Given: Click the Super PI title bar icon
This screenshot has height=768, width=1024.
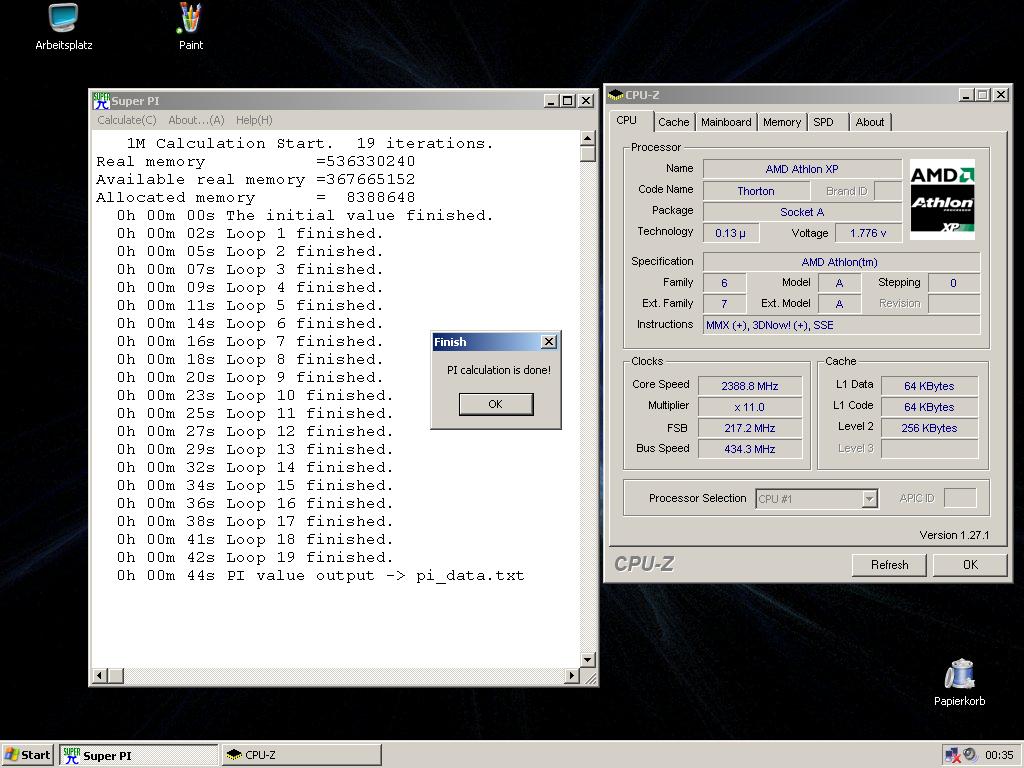Looking at the screenshot, I should point(101,101).
